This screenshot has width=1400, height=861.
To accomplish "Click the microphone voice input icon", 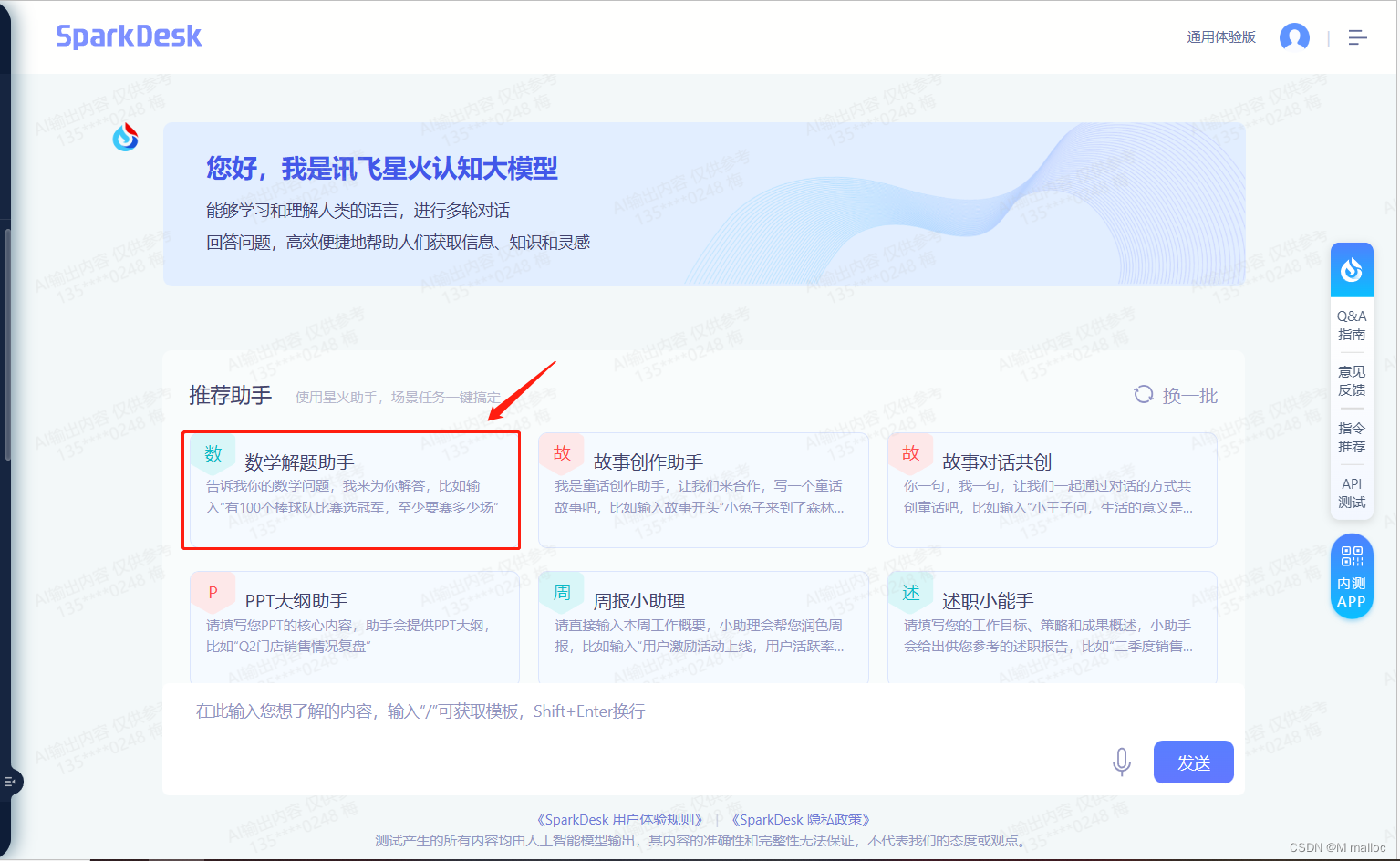I will (x=1122, y=762).
